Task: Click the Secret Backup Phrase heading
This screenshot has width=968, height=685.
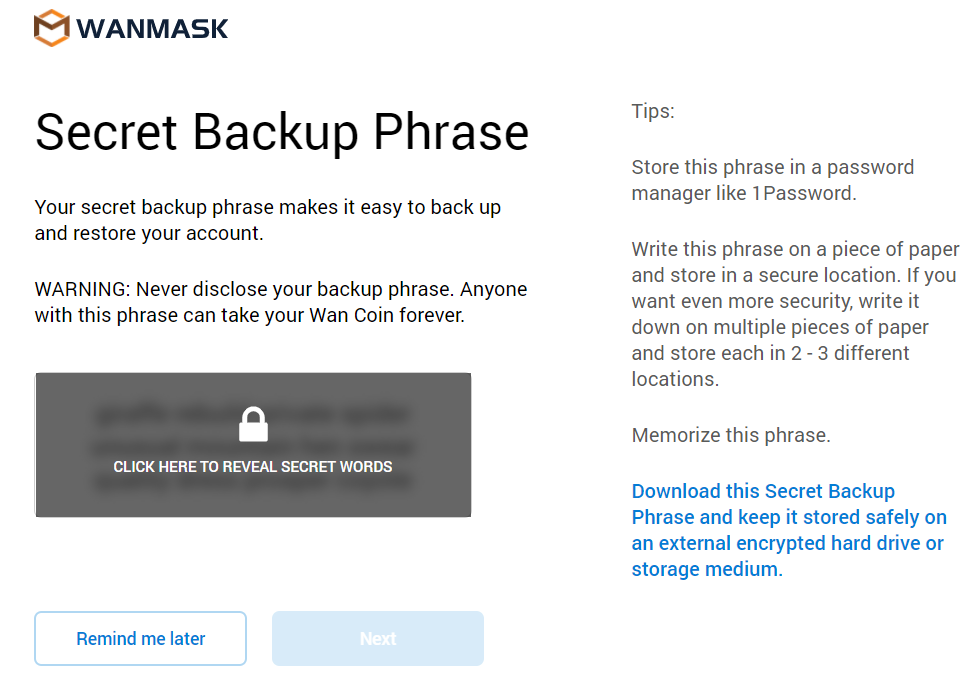Action: pos(282,131)
